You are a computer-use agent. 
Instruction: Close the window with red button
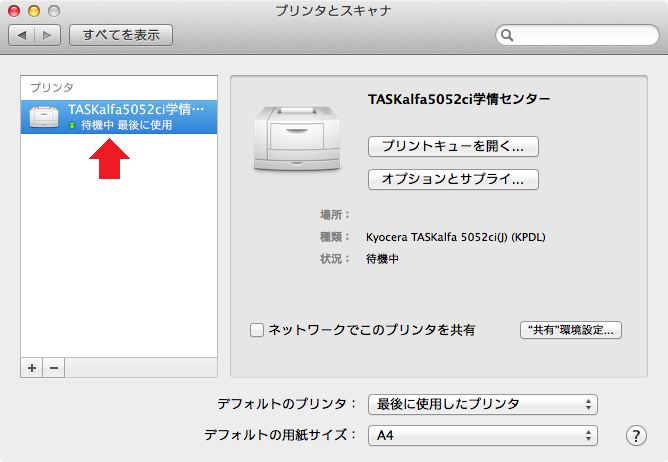[14, 11]
